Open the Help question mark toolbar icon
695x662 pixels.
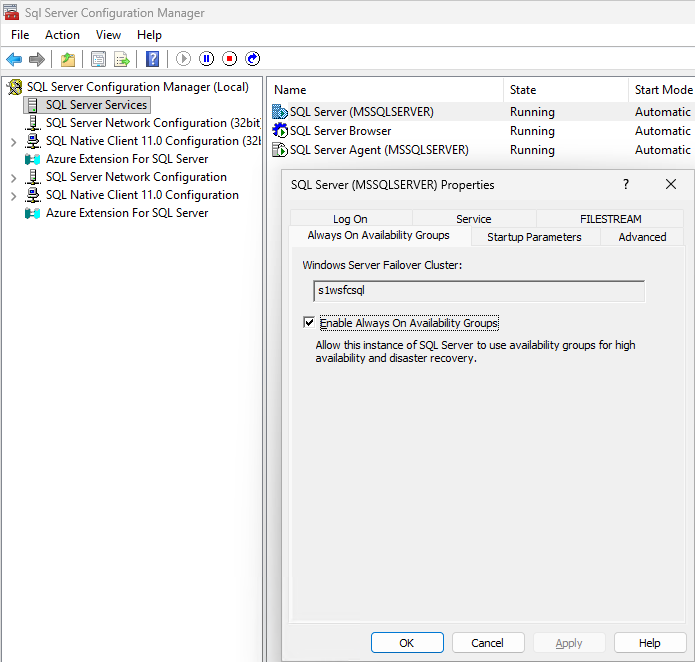152,59
